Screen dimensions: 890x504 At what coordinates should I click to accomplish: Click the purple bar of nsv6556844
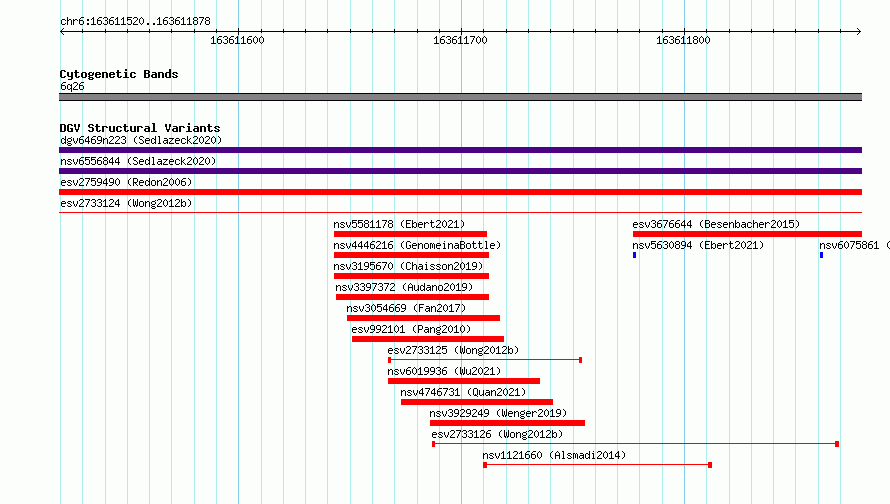click(460, 171)
